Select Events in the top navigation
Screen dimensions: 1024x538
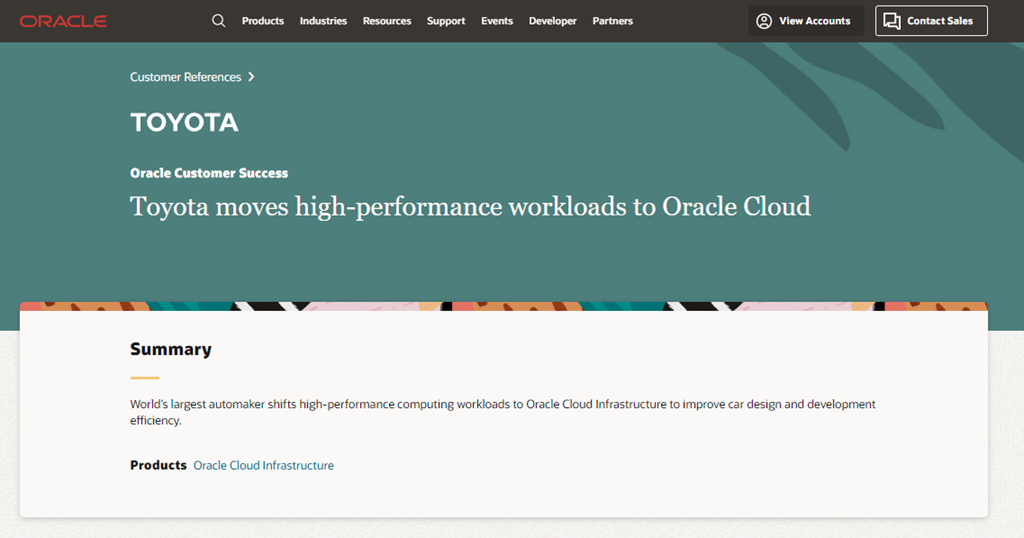(497, 21)
